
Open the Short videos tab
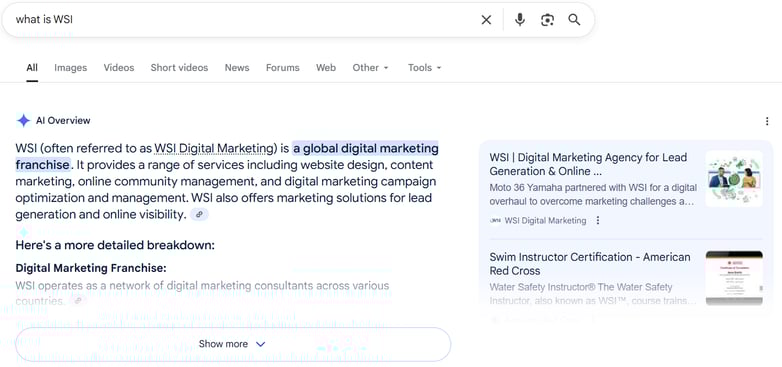179,68
